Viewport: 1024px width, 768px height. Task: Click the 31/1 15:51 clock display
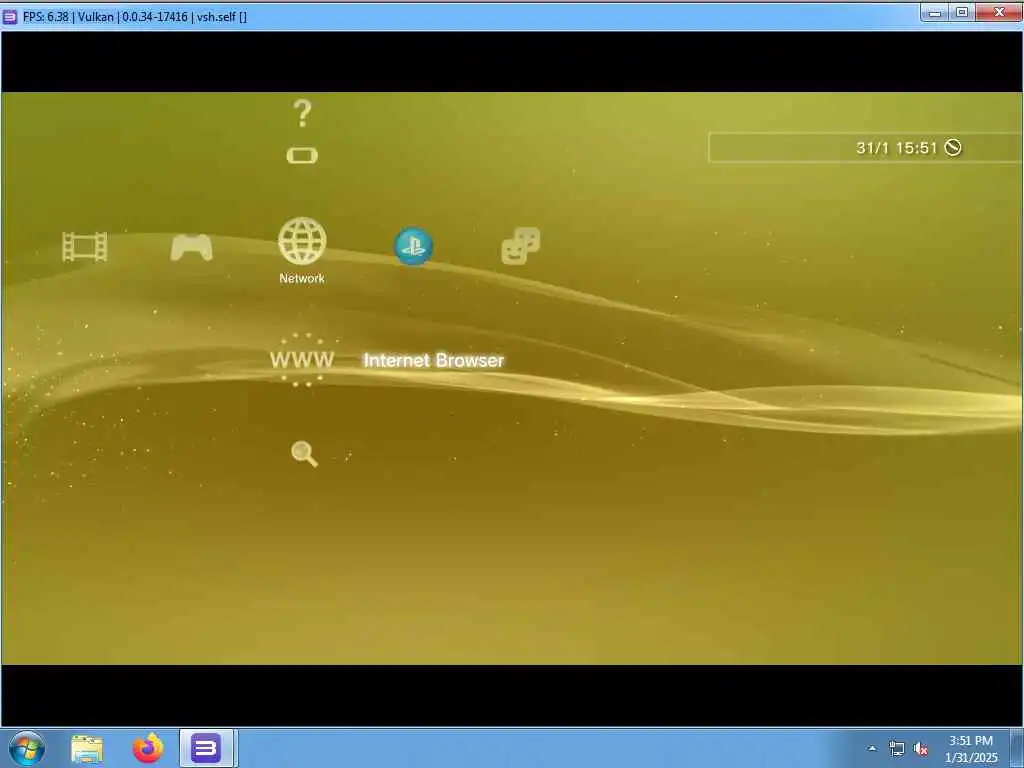click(896, 148)
